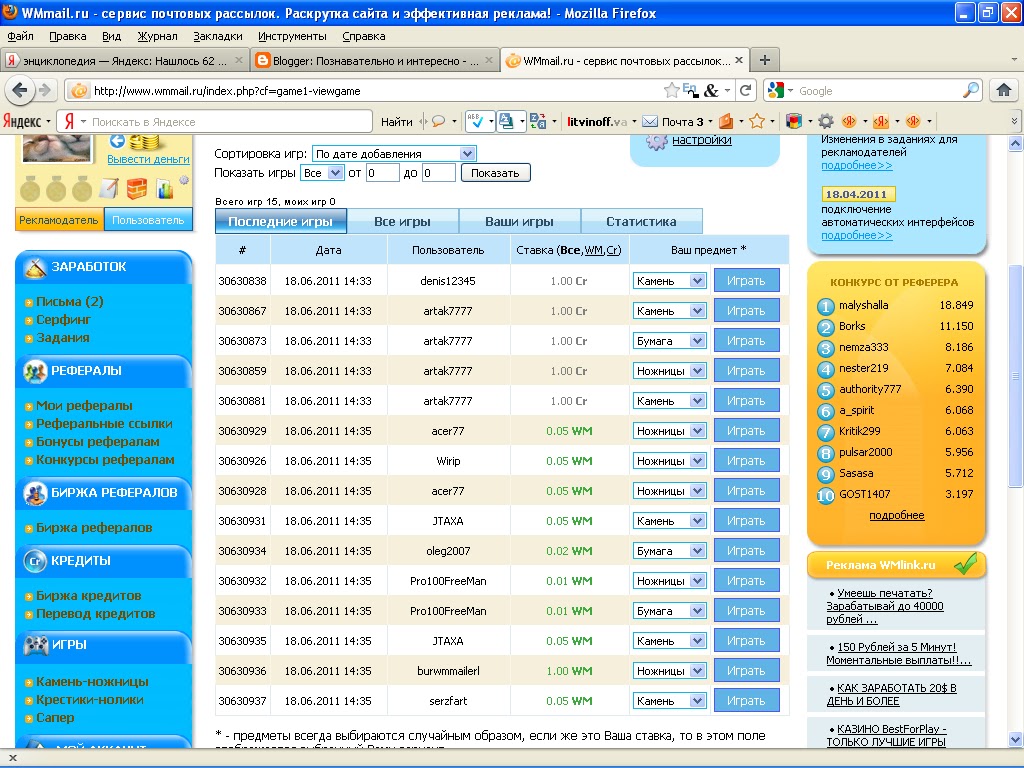The height and width of the screenshot is (768, 1024).
Task: Click the speech bubble icon in Yandex bar
Action: tap(438, 121)
